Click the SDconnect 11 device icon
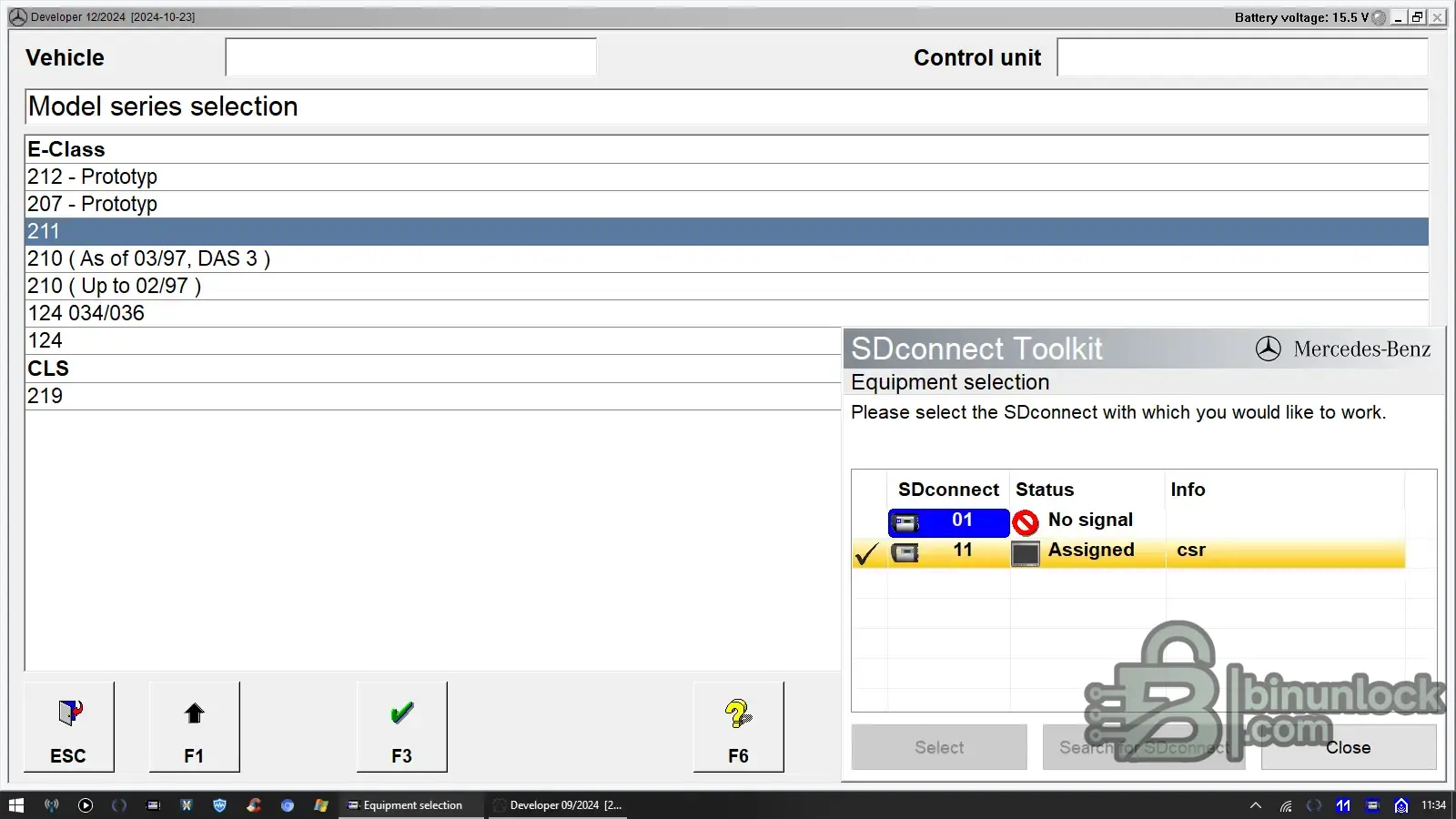 tap(905, 552)
